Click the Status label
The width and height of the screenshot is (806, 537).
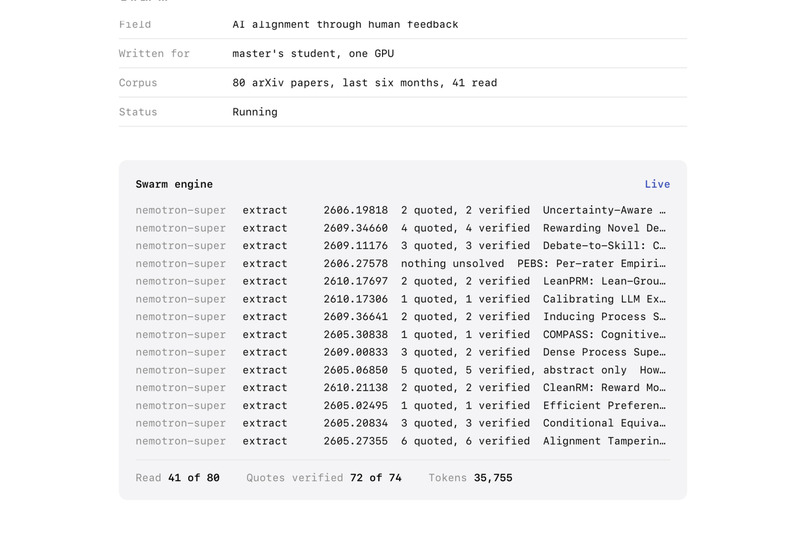point(138,112)
